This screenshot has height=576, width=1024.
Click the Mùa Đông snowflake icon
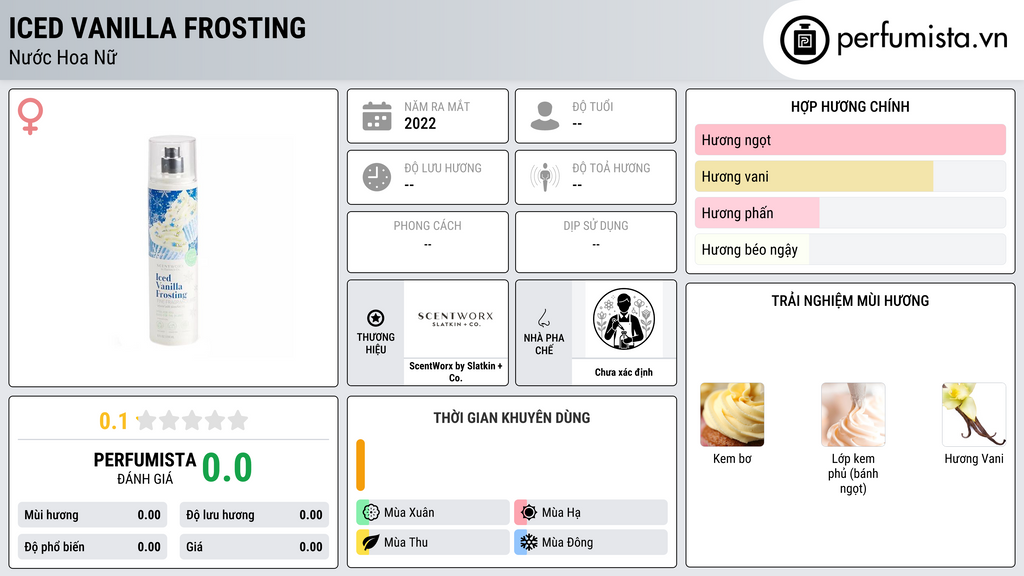[x=528, y=542]
